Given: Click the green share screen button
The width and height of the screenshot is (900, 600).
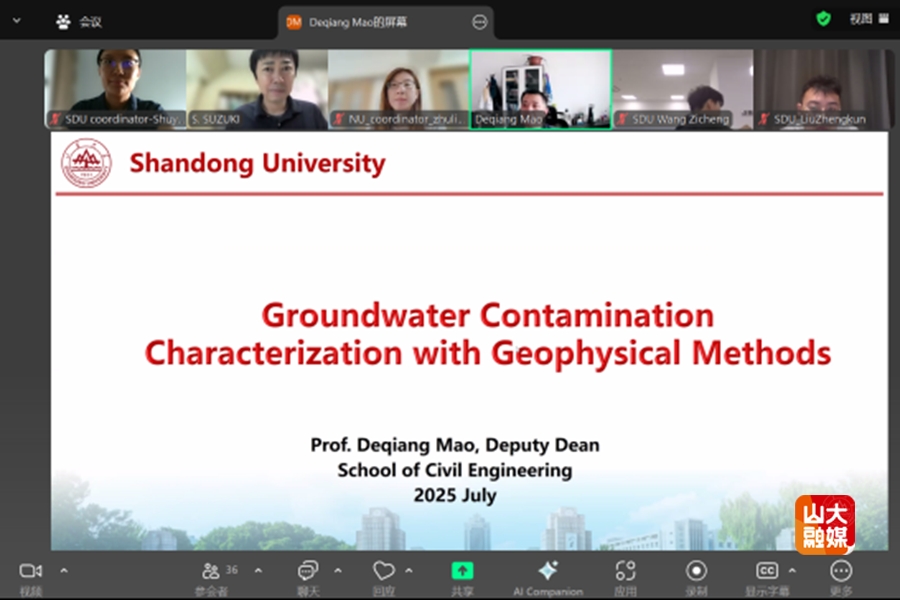Looking at the screenshot, I should click(x=462, y=571).
